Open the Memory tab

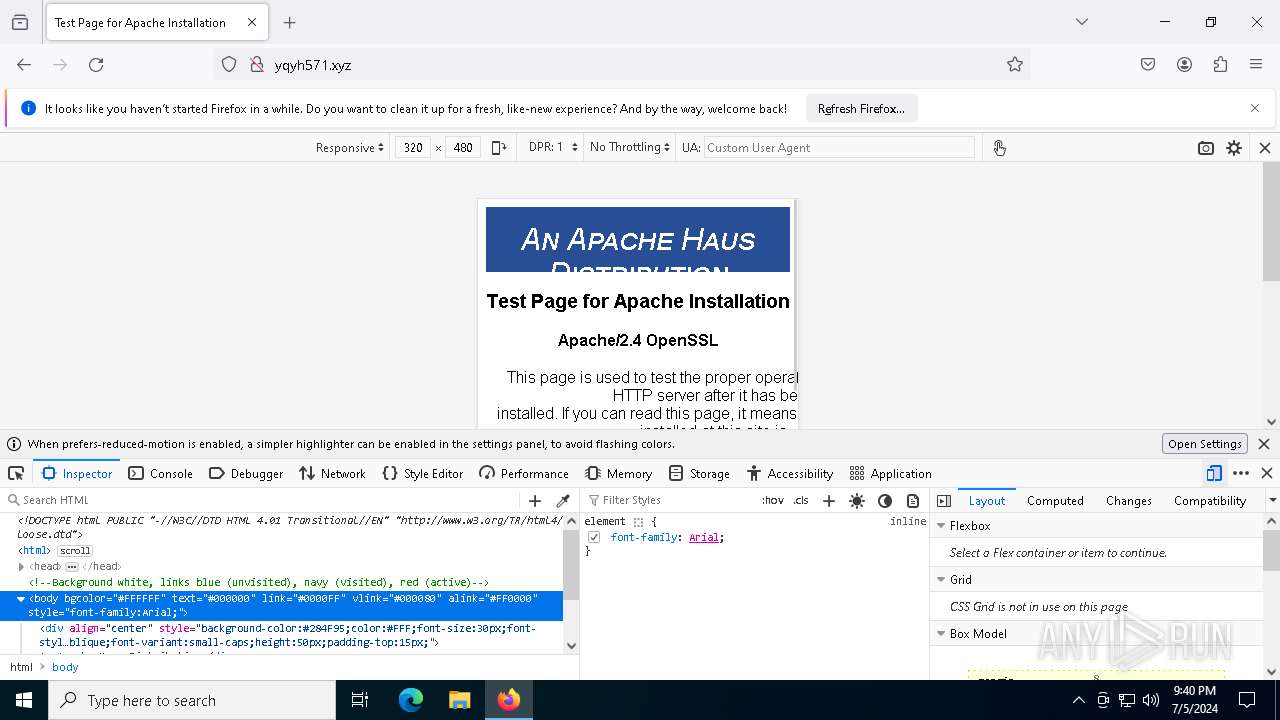click(619, 473)
